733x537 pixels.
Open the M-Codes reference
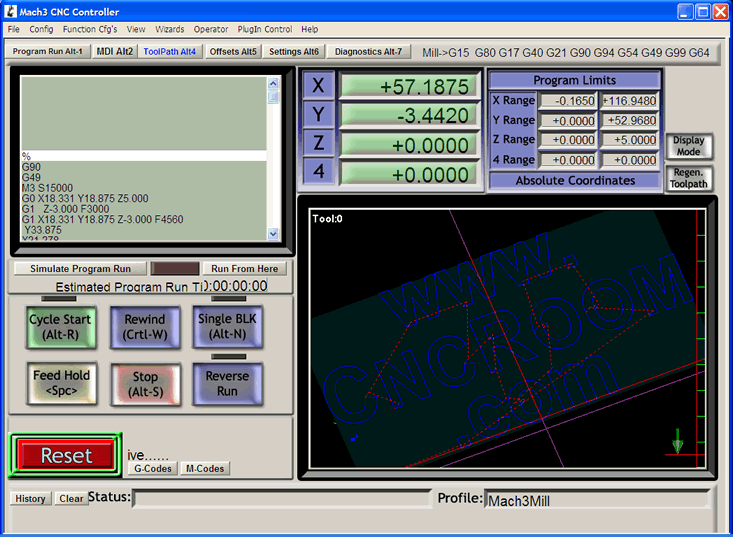click(x=205, y=468)
